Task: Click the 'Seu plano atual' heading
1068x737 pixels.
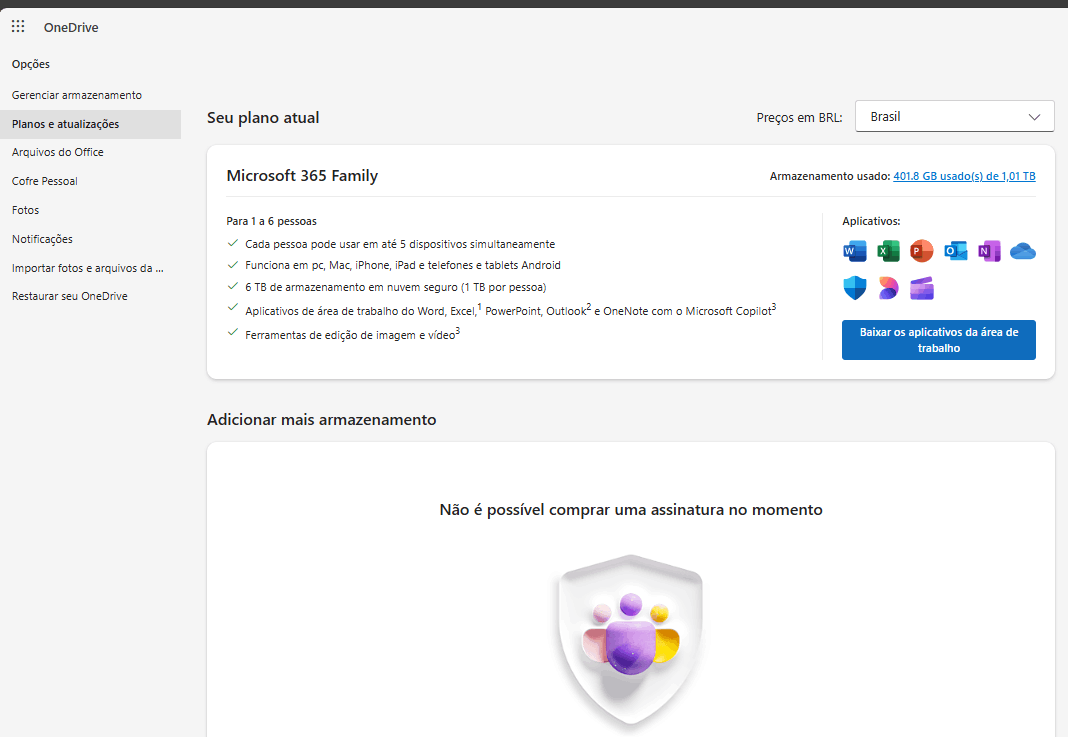Action: tap(263, 118)
